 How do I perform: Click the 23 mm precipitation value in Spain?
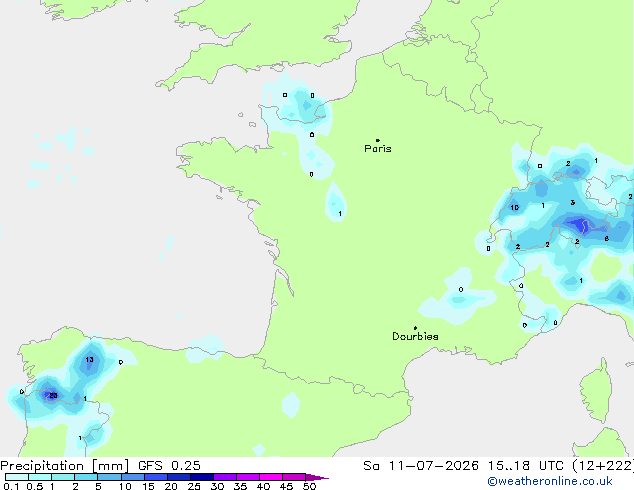[53, 395]
